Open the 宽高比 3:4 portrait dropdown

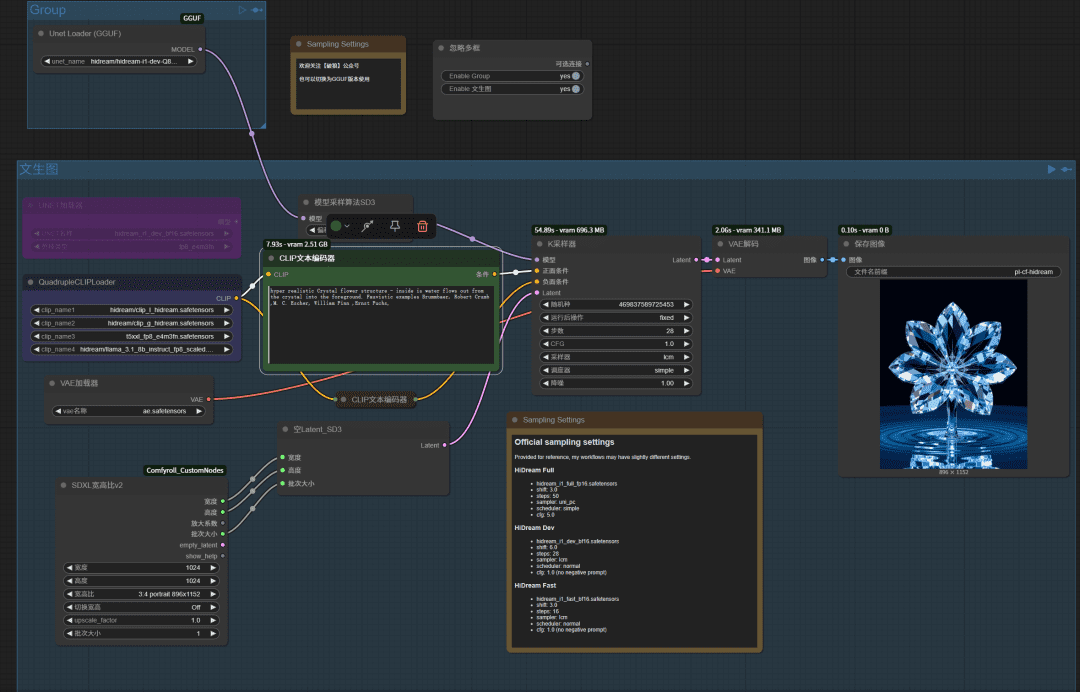tap(141, 594)
